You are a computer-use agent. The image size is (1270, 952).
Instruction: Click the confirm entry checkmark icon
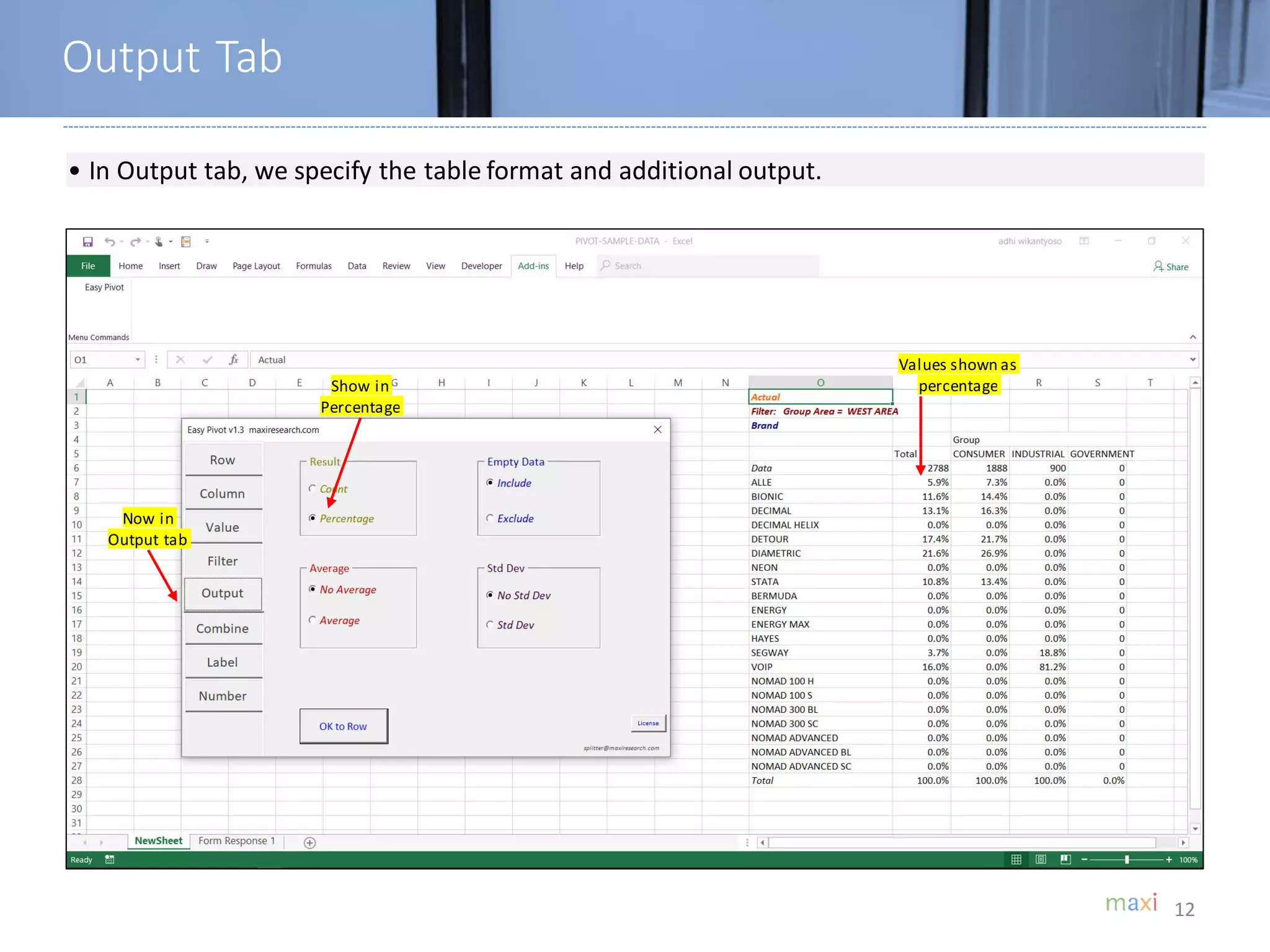point(207,359)
